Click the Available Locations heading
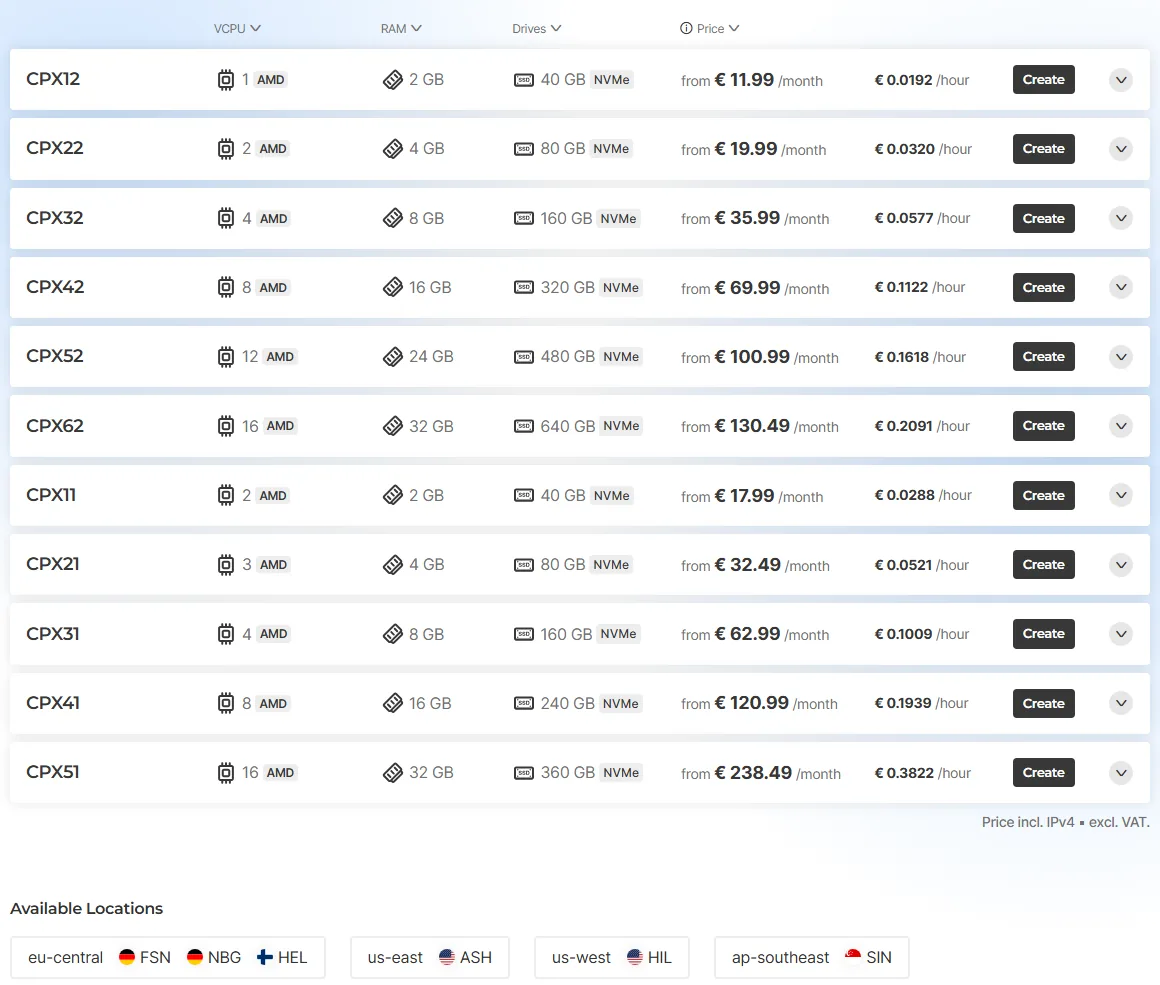This screenshot has height=985, width=1160. click(87, 908)
